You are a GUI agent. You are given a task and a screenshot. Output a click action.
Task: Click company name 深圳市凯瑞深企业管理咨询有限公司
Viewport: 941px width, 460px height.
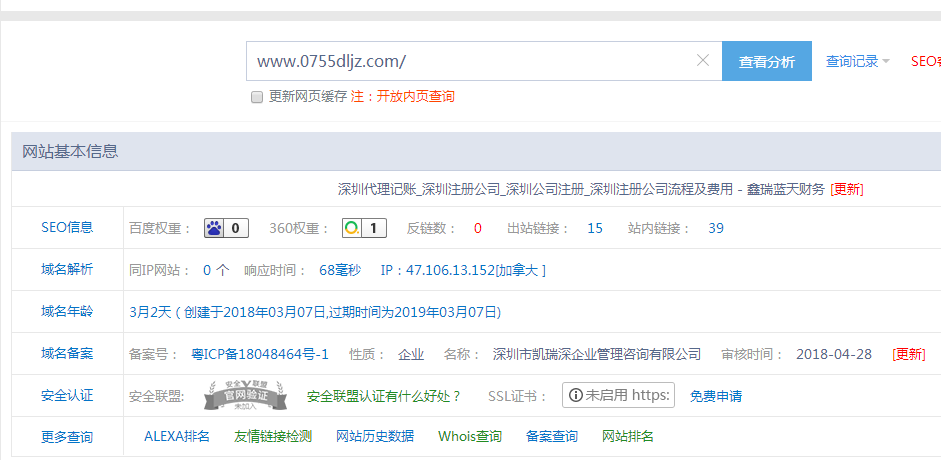click(x=597, y=354)
